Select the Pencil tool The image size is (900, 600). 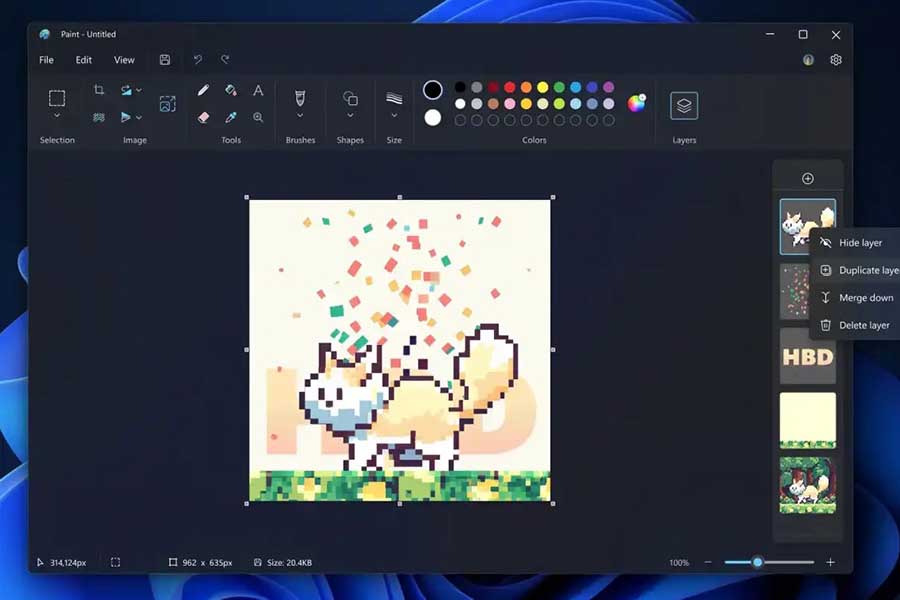click(x=203, y=90)
